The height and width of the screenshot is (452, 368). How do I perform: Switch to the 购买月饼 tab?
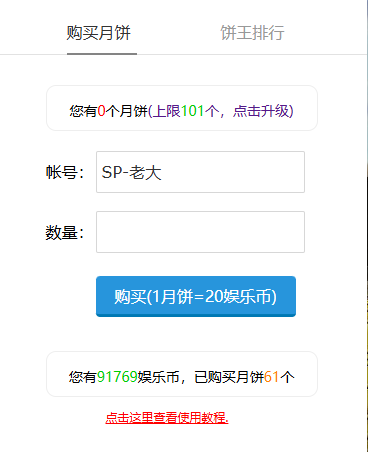click(x=99, y=33)
